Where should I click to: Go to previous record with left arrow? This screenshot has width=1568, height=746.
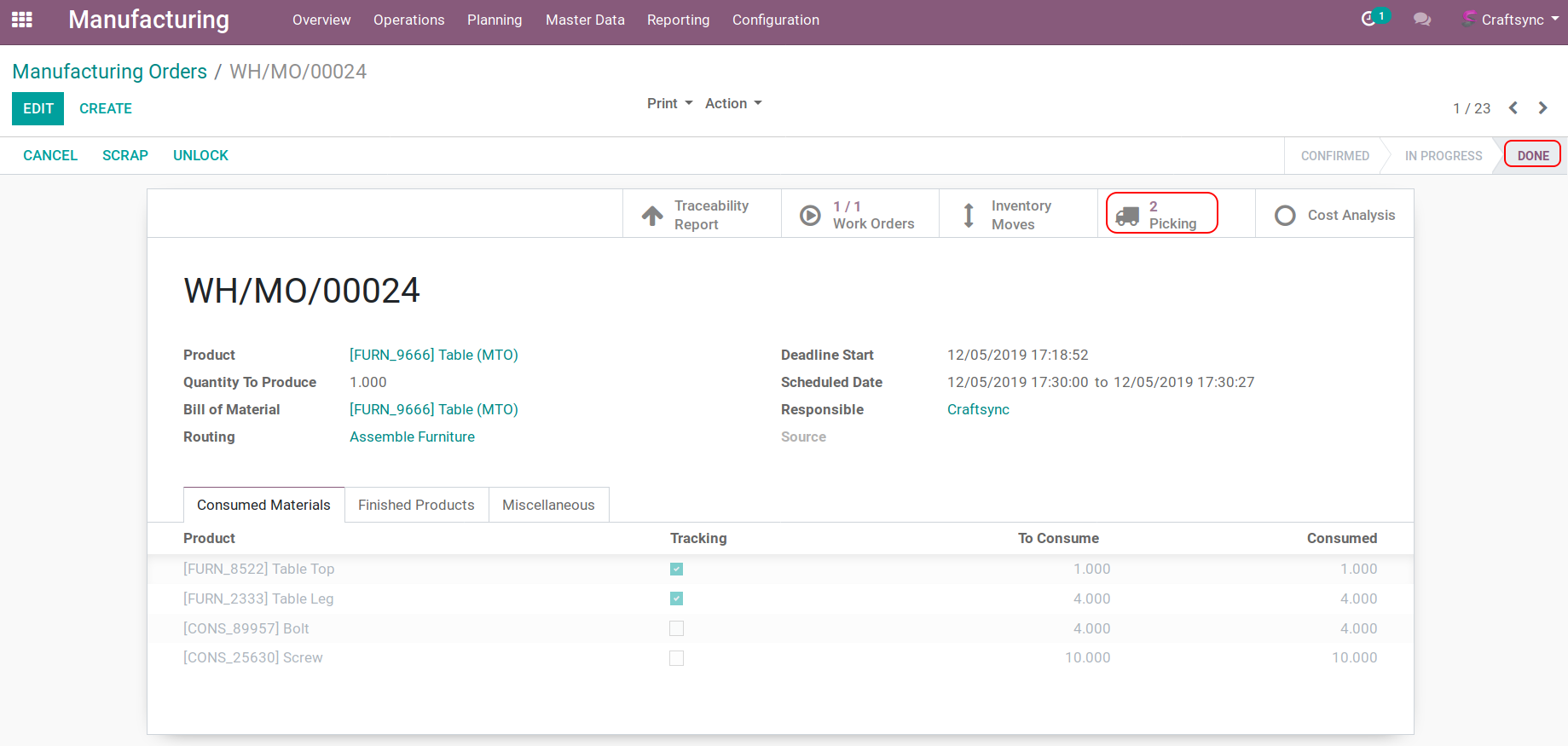1513,107
